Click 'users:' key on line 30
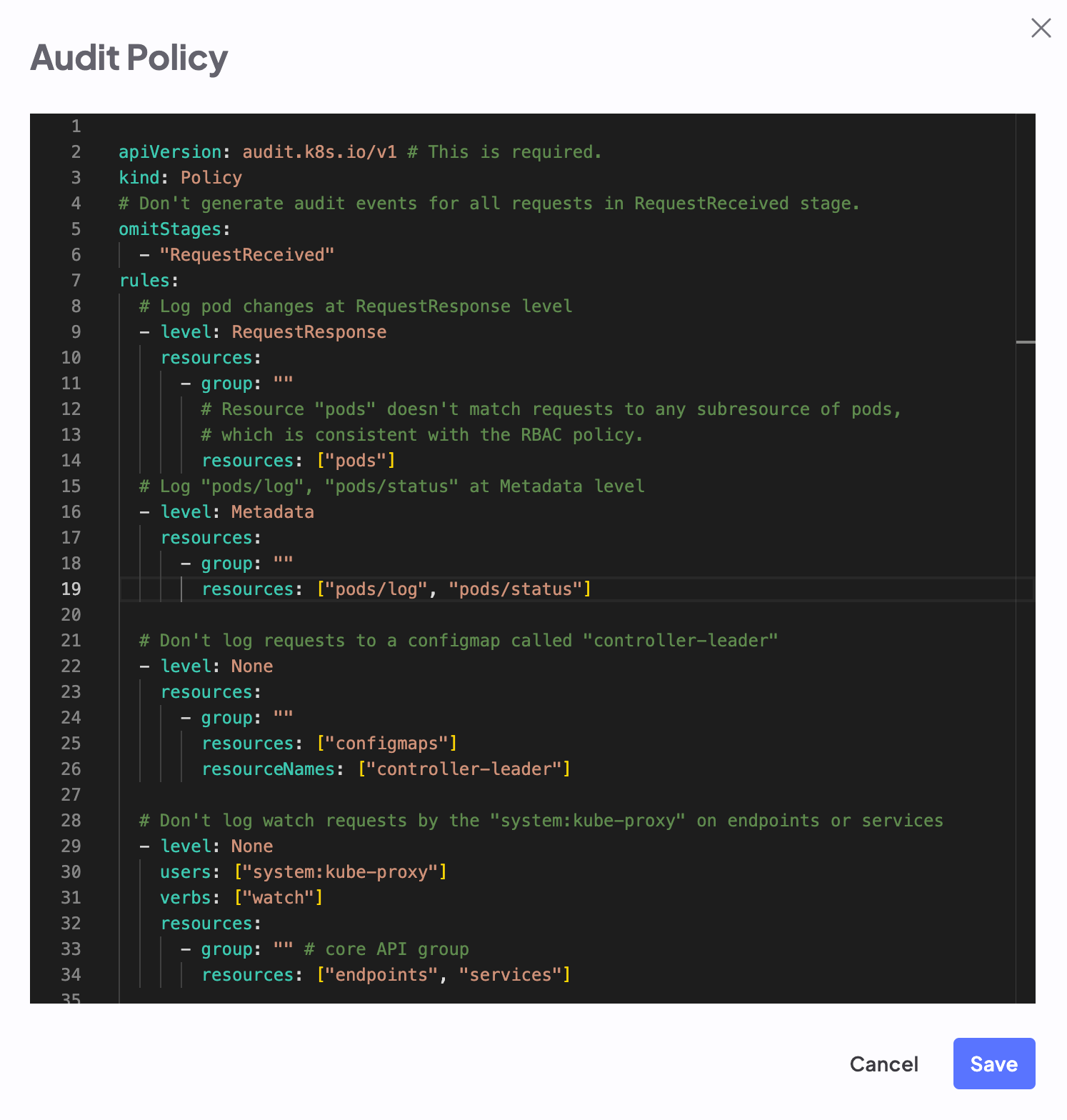1067x1120 pixels. [190, 872]
